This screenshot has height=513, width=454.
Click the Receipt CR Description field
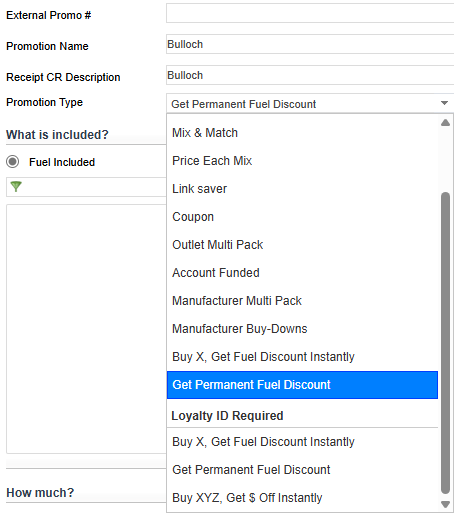click(x=310, y=75)
